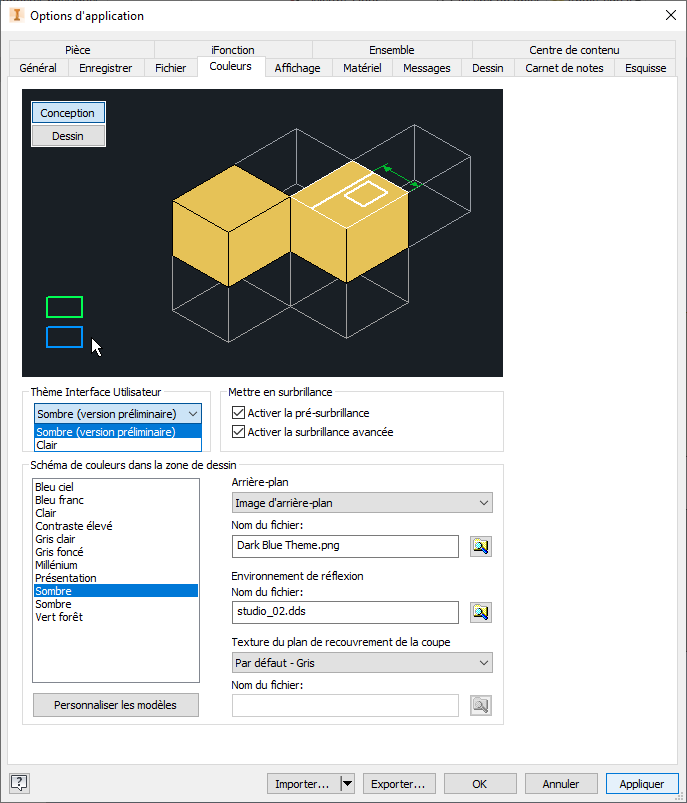Click the disabled texture file browse icon
Viewport: 687px width, 803px height.
pos(481,706)
